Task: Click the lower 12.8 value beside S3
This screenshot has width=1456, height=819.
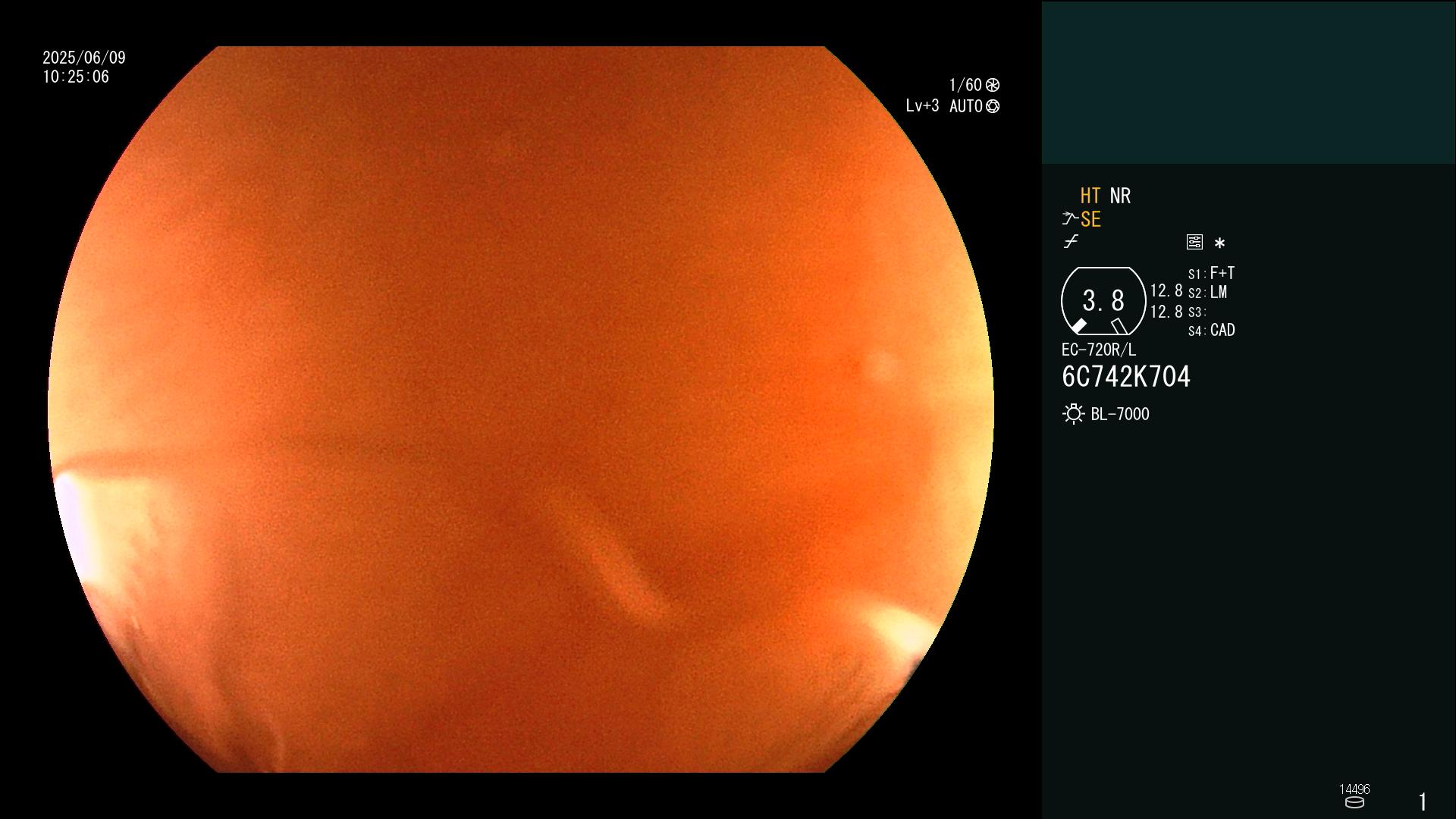Action: [1166, 312]
